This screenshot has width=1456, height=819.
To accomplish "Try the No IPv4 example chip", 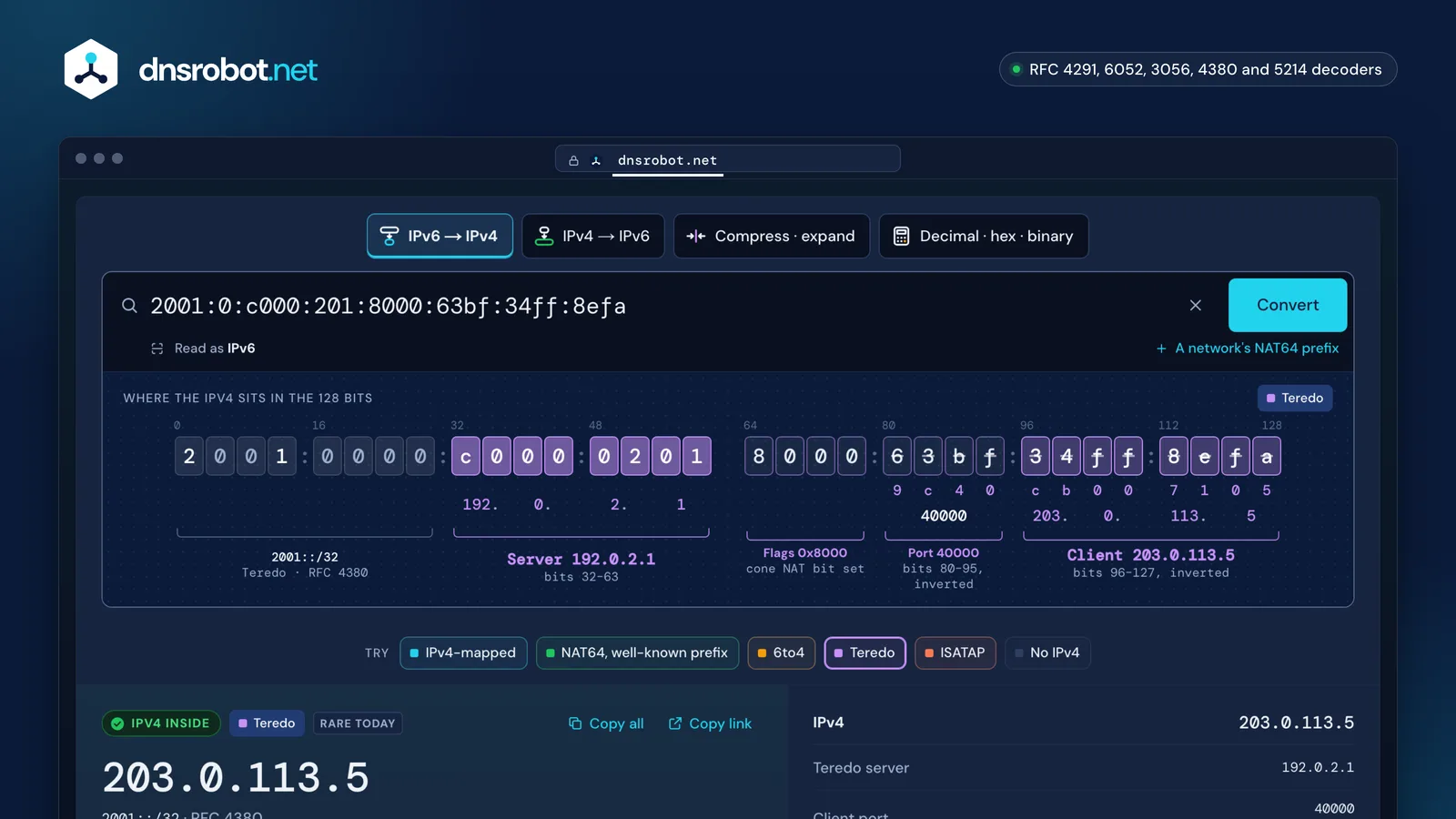I will pos(1047,652).
